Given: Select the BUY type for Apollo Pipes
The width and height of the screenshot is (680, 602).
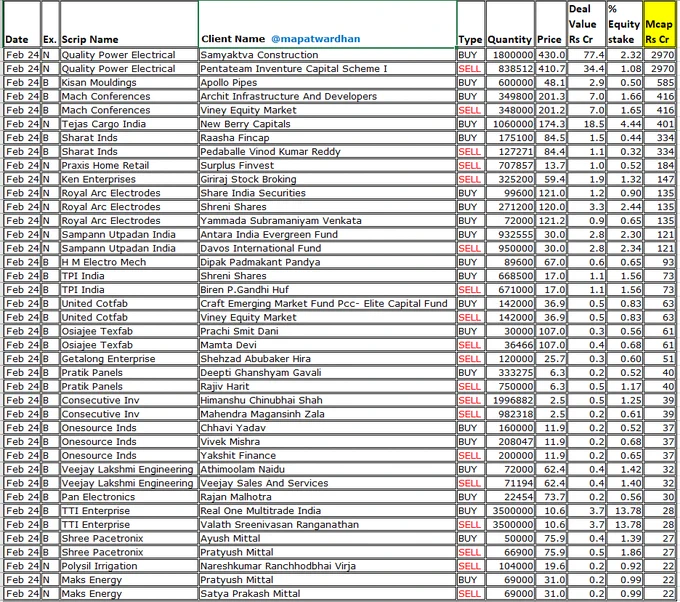Looking at the screenshot, I should 471,83.
